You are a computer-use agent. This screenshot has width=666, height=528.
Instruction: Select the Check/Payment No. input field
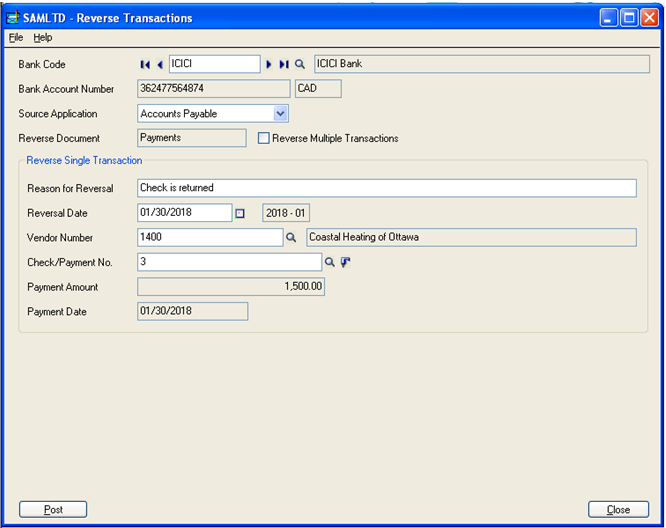[229, 262]
